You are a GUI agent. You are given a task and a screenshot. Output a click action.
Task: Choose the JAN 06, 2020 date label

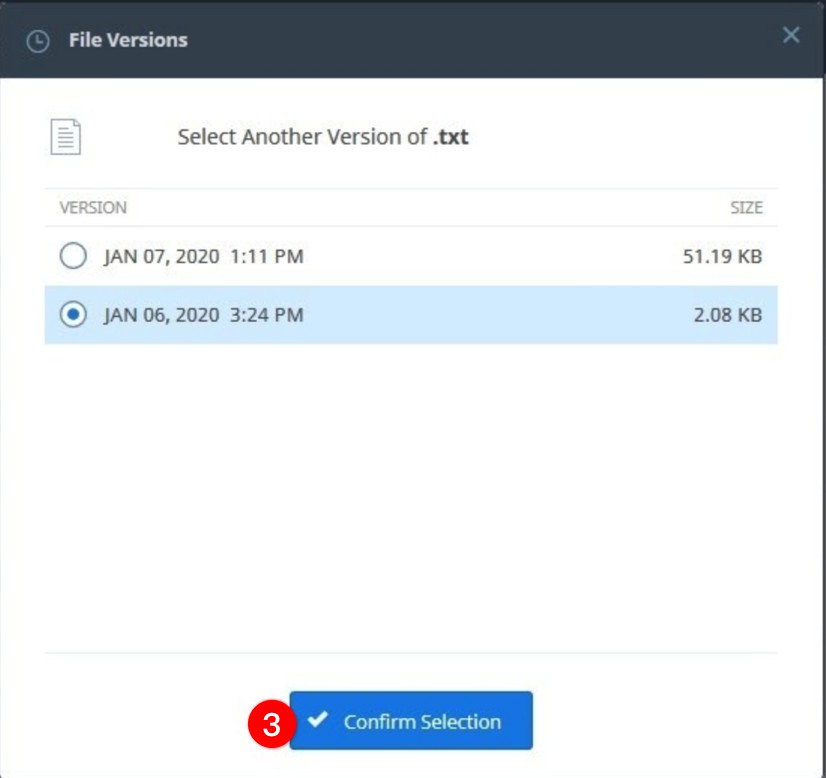161,315
